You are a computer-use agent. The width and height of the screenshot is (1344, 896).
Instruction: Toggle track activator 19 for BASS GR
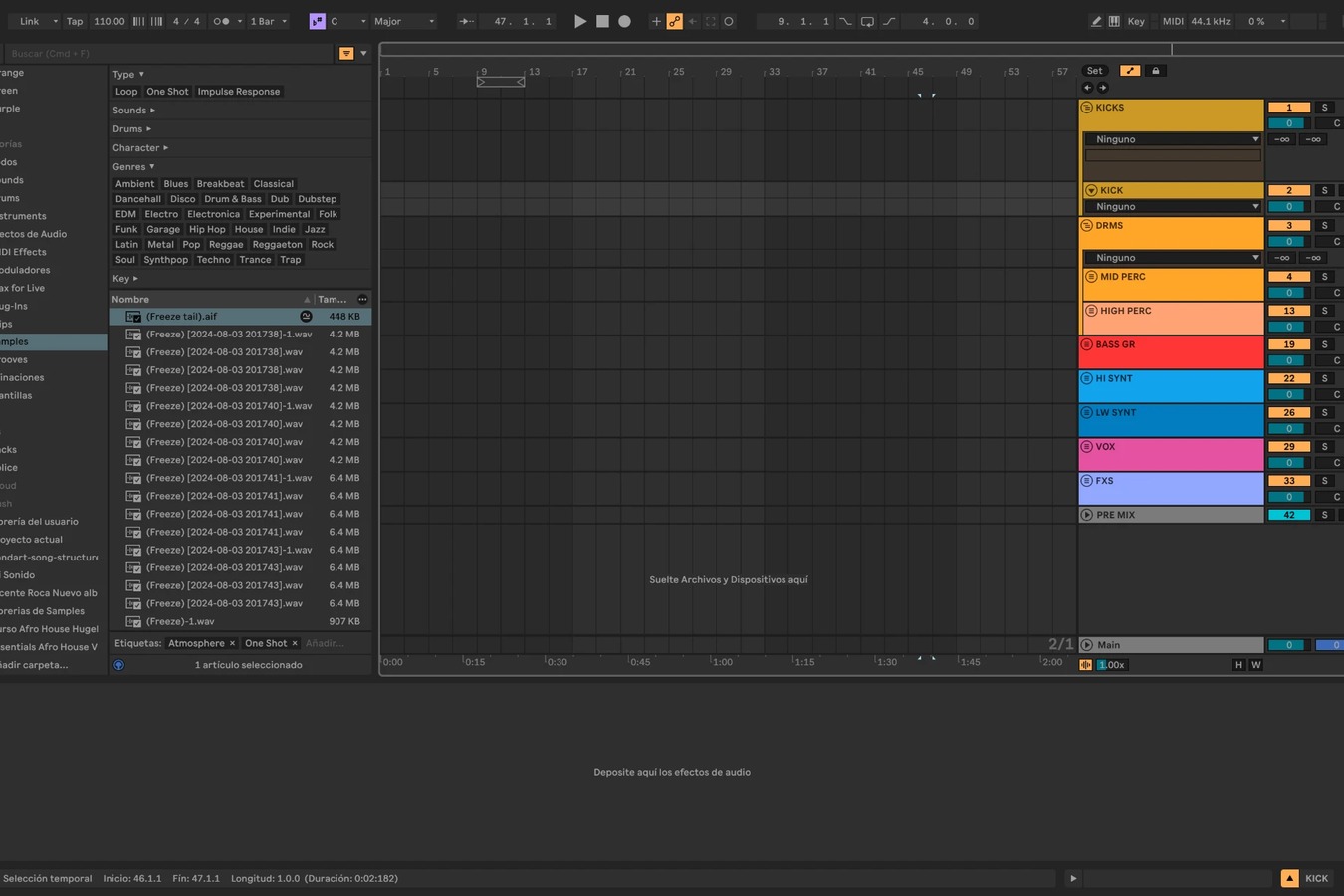[x=1289, y=344]
